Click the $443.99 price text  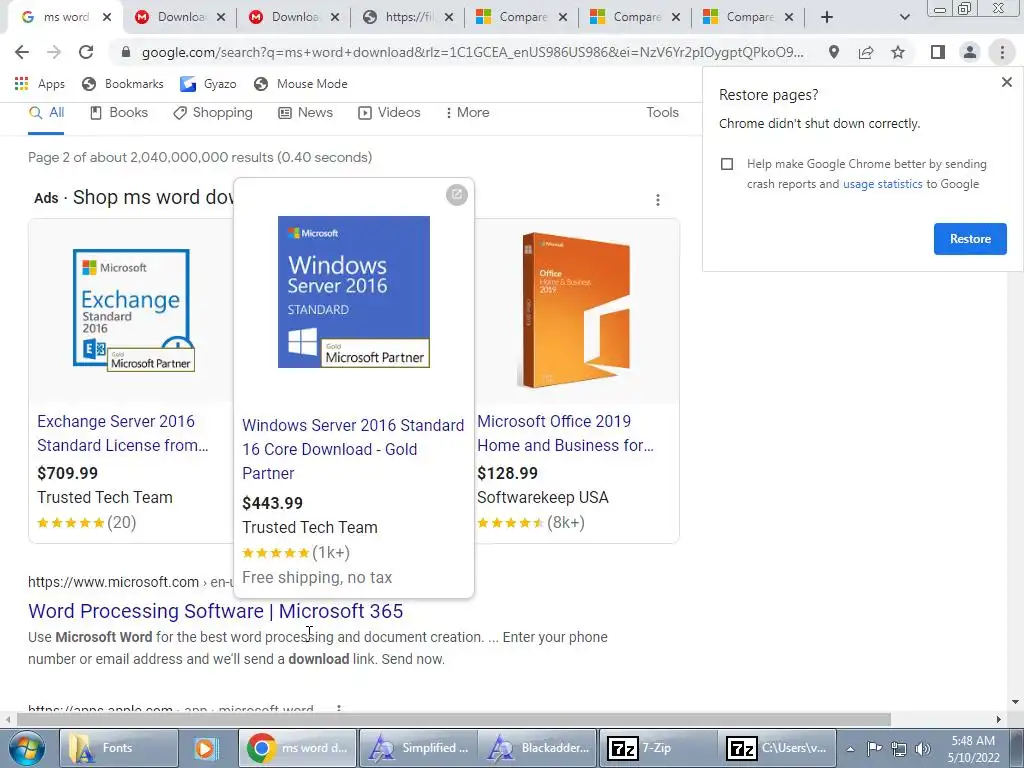(x=272, y=504)
